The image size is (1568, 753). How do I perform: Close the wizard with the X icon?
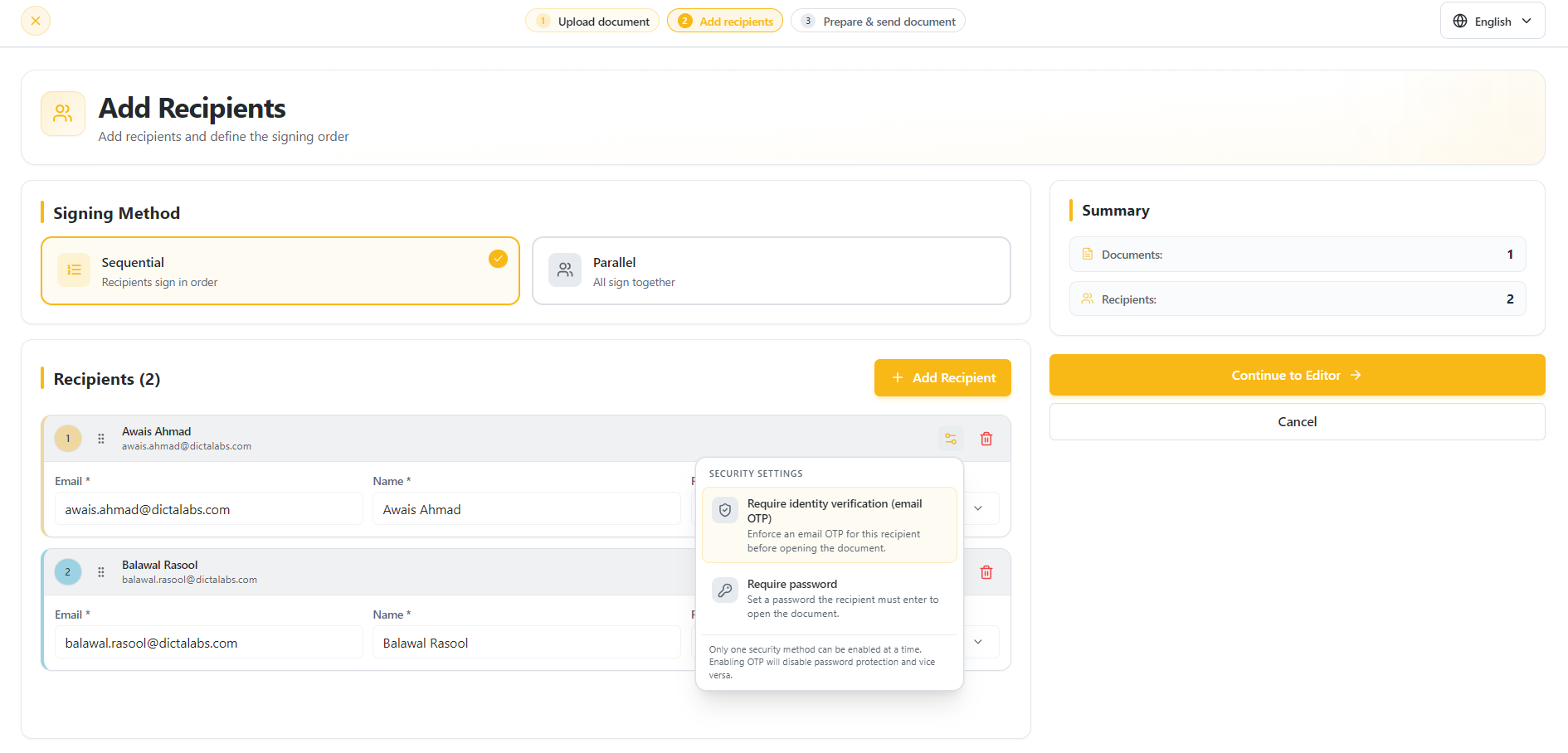coord(36,21)
